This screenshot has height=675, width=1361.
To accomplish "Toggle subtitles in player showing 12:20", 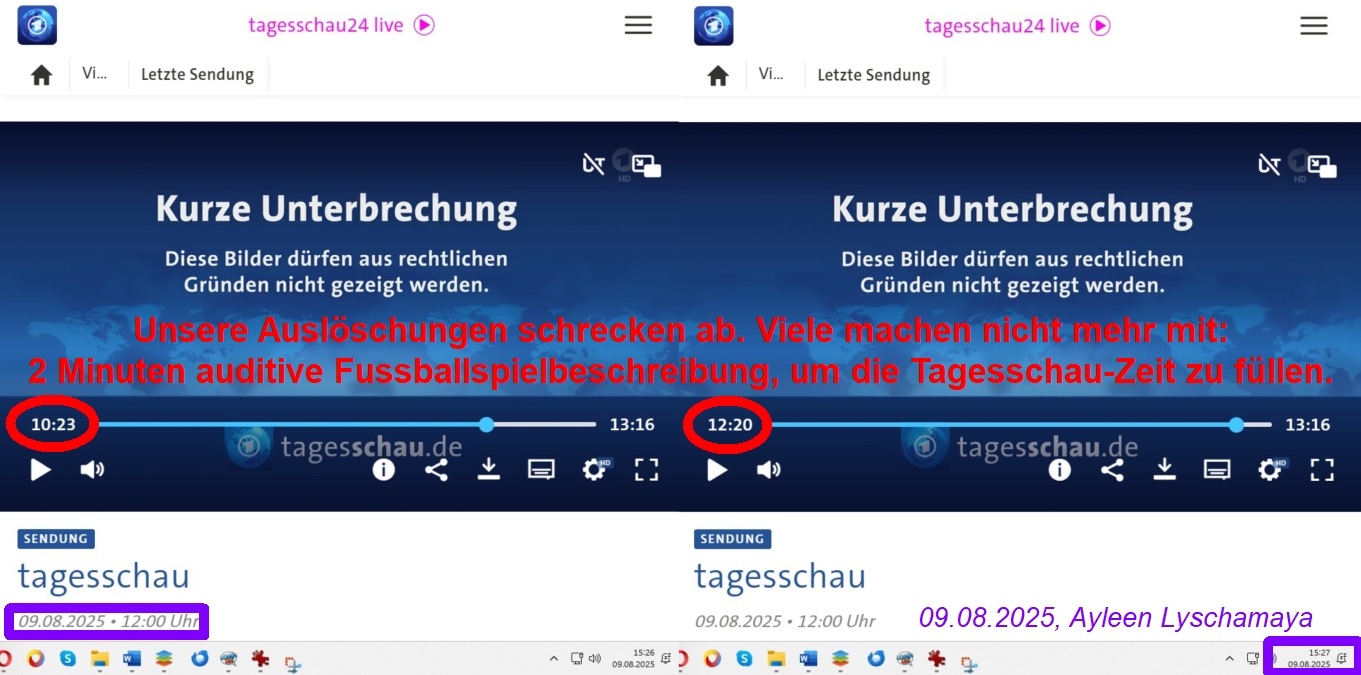I will click(x=1217, y=469).
